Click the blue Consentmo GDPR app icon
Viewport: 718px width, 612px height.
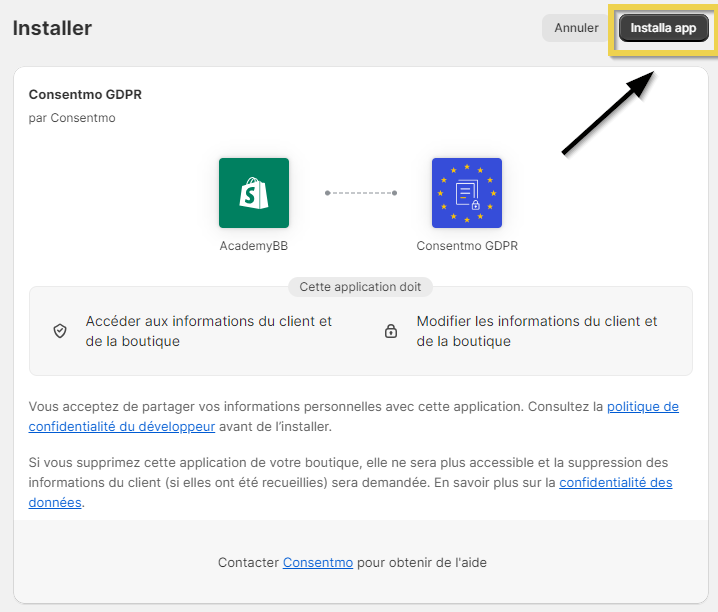pyautogui.click(x=467, y=193)
